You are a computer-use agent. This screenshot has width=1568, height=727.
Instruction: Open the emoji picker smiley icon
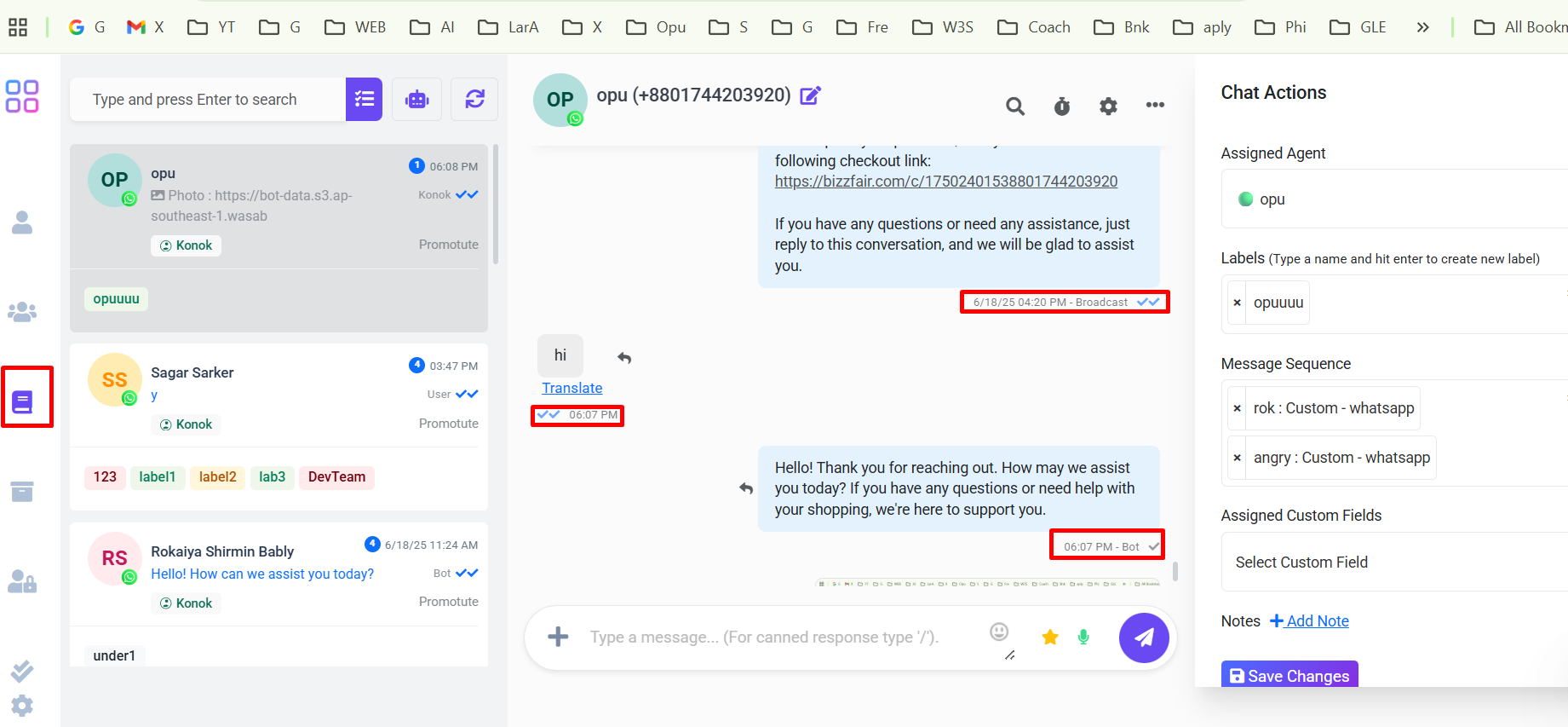(999, 632)
